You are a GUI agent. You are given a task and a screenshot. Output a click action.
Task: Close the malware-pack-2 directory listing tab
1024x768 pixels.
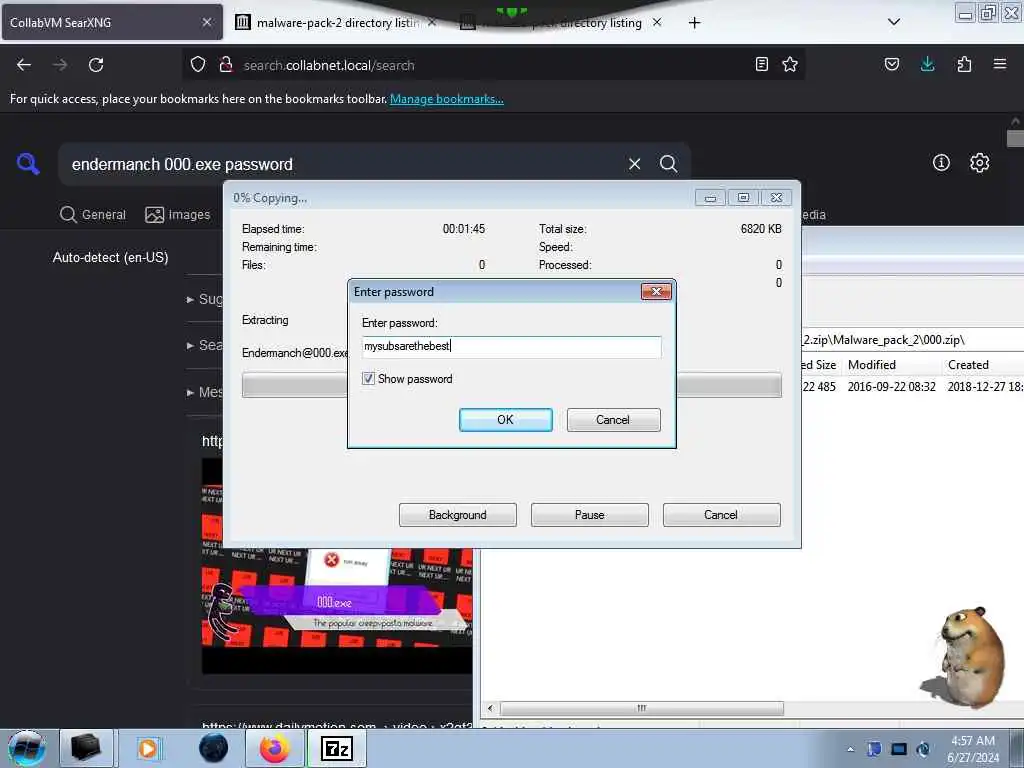tap(432, 23)
